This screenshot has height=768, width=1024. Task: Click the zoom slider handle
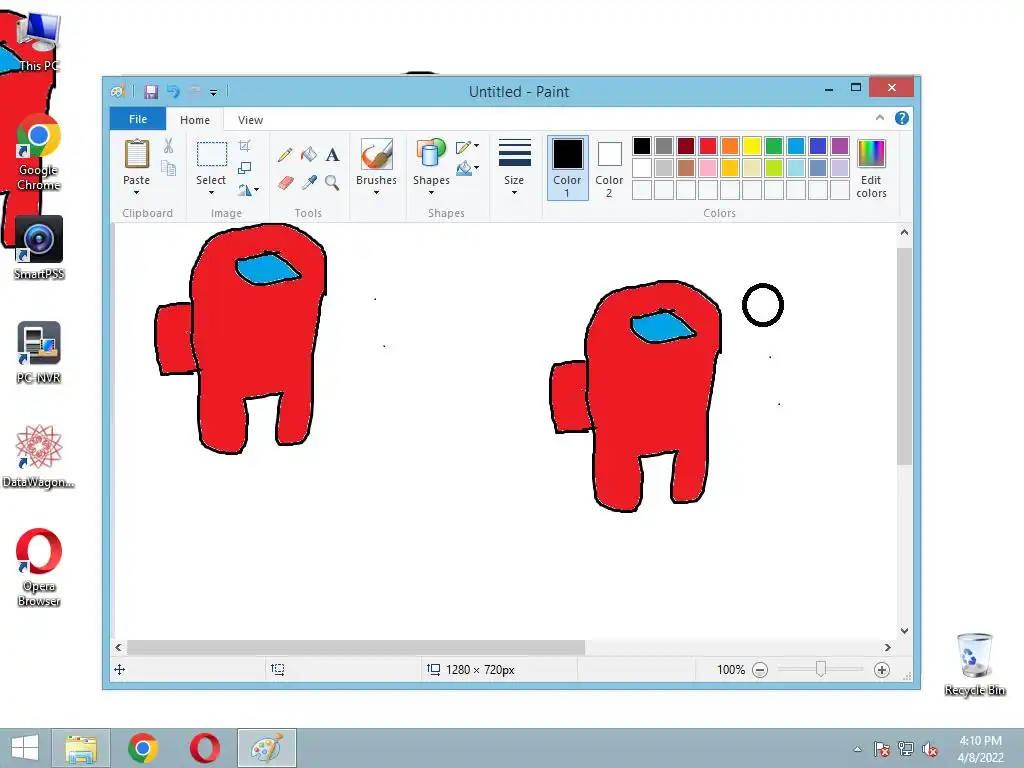[821, 669]
